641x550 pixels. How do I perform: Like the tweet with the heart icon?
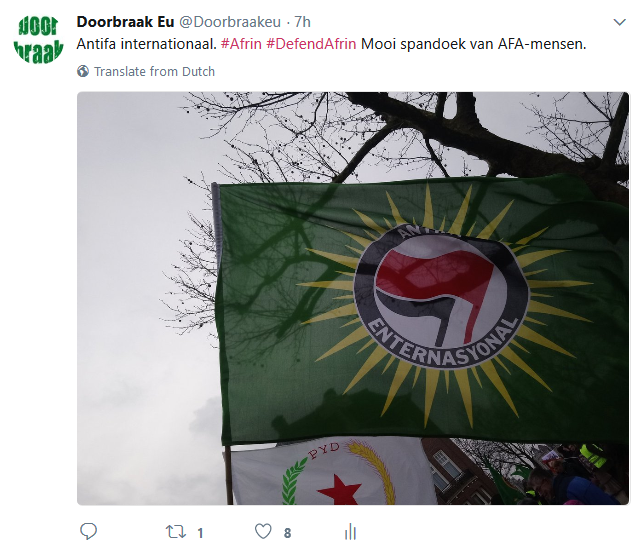tap(263, 532)
